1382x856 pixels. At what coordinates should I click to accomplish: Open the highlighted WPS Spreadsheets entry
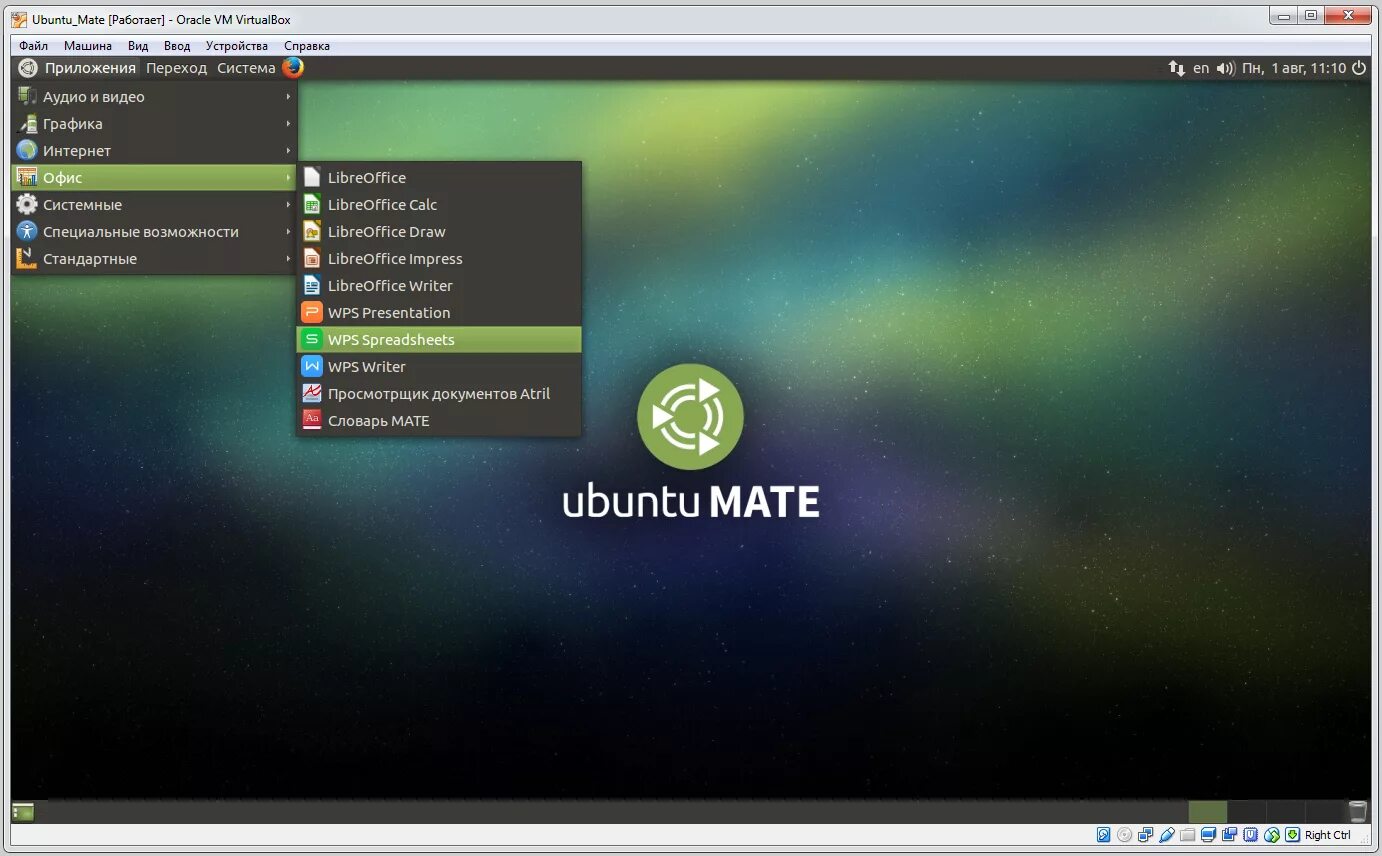point(439,340)
